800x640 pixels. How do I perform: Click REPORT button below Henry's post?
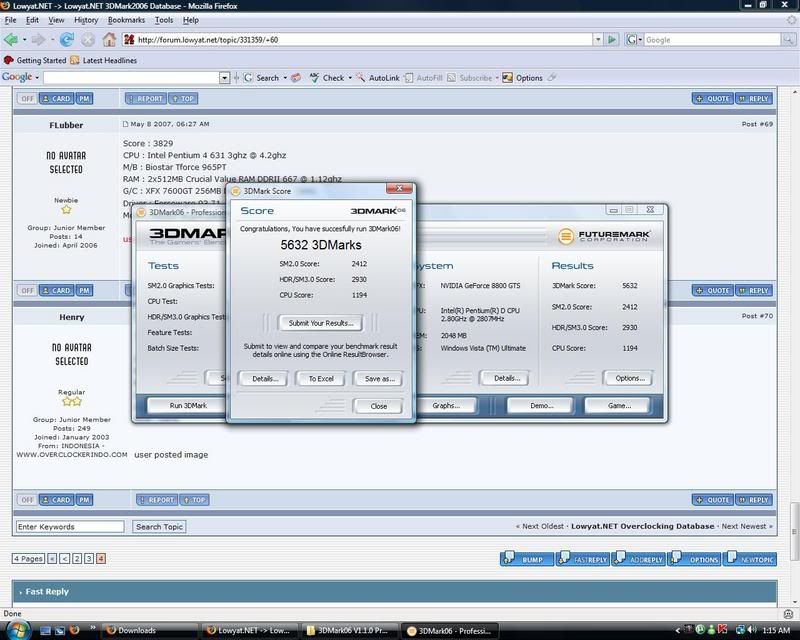click(157, 500)
